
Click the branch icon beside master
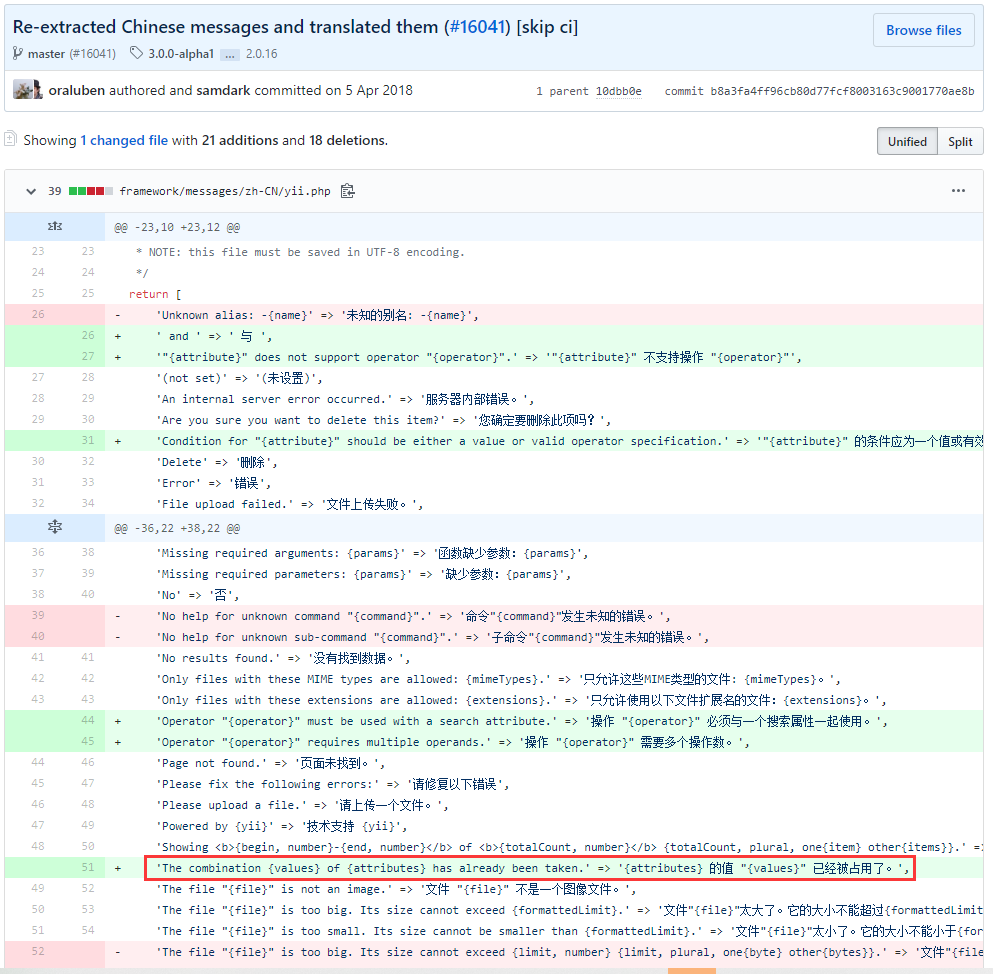[x=18, y=54]
